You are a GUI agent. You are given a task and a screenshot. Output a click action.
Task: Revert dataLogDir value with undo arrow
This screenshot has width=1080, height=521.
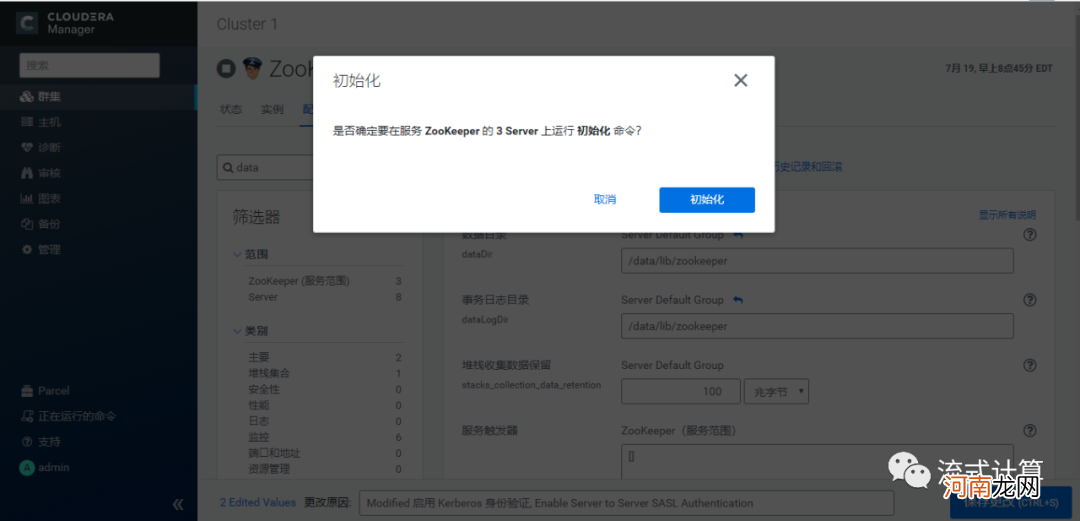738,300
